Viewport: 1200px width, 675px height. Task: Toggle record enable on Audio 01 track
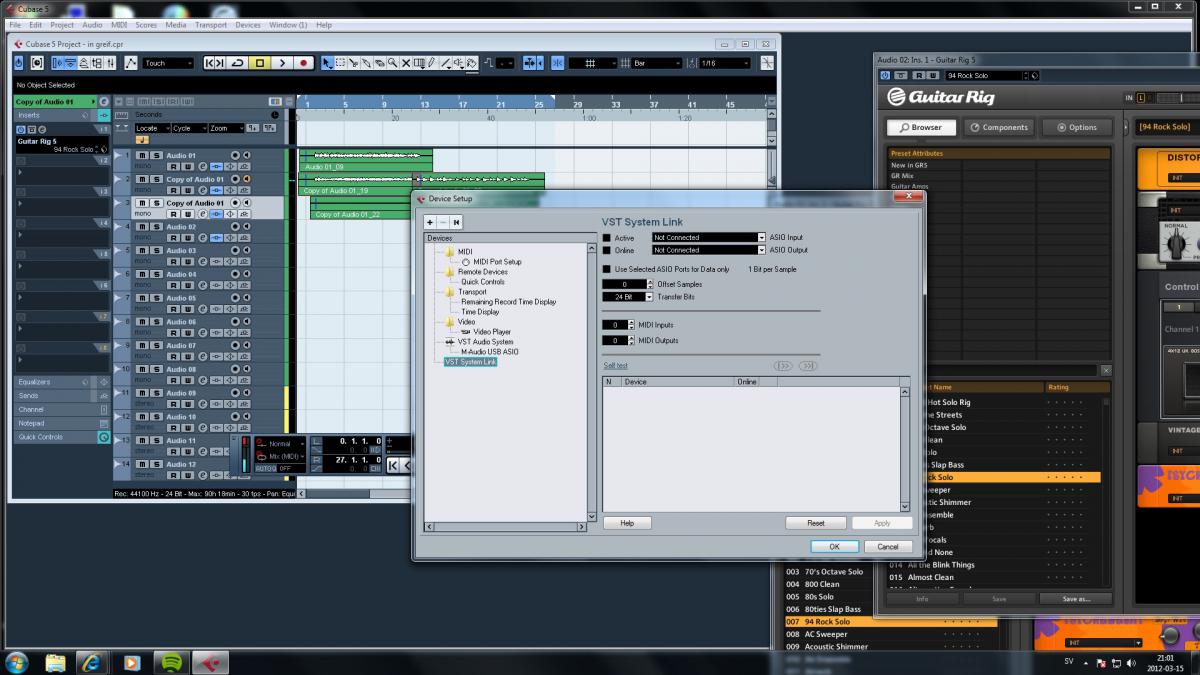click(x=235, y=156)
